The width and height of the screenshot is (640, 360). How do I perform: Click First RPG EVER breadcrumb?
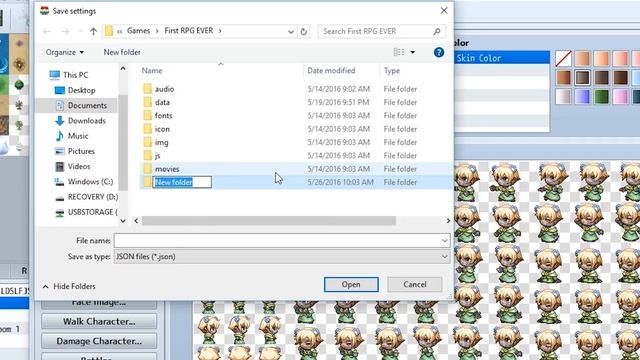pyautogui.click(x=189, y=31)
